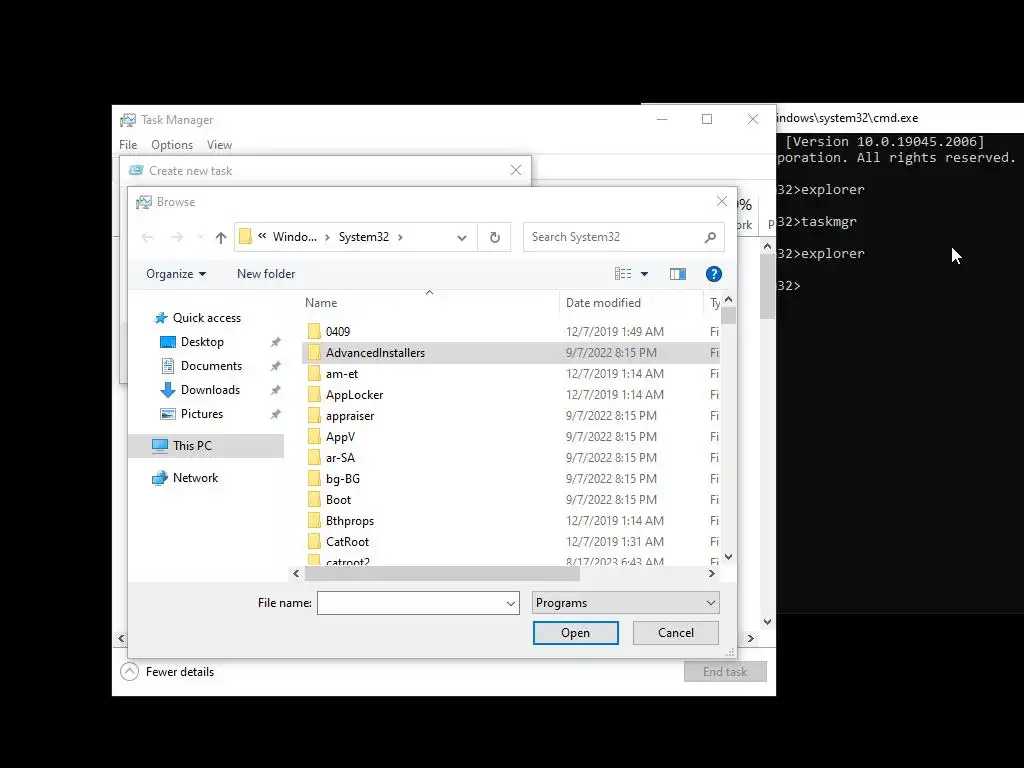Select the AdvancedInstallers folder row
Viewport: 1024px width, 768px height.
511,353
